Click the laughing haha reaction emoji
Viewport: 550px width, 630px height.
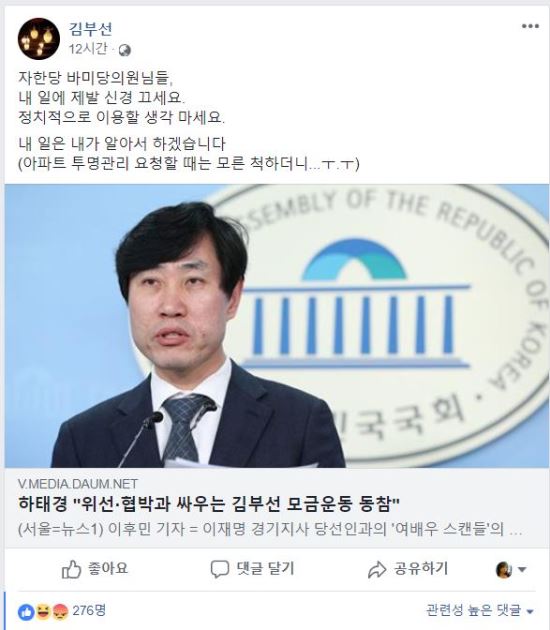tap(43, 612)
